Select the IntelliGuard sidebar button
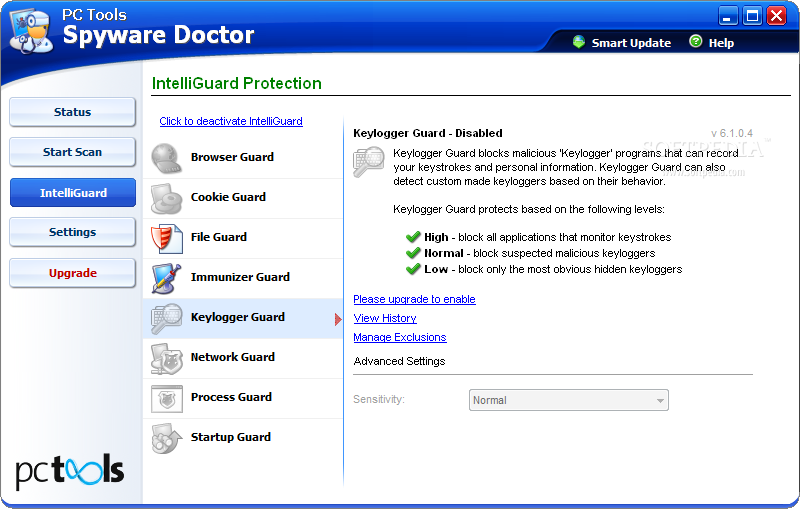Screen dimensions: 800x509 tap(73, 192)
